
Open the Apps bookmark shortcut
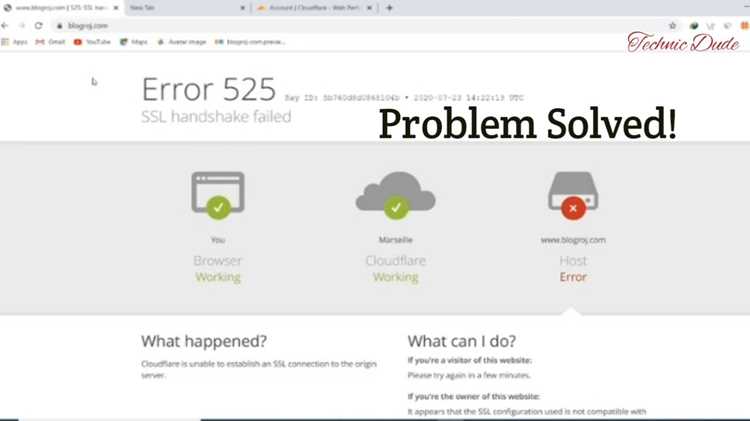(14, 42)
